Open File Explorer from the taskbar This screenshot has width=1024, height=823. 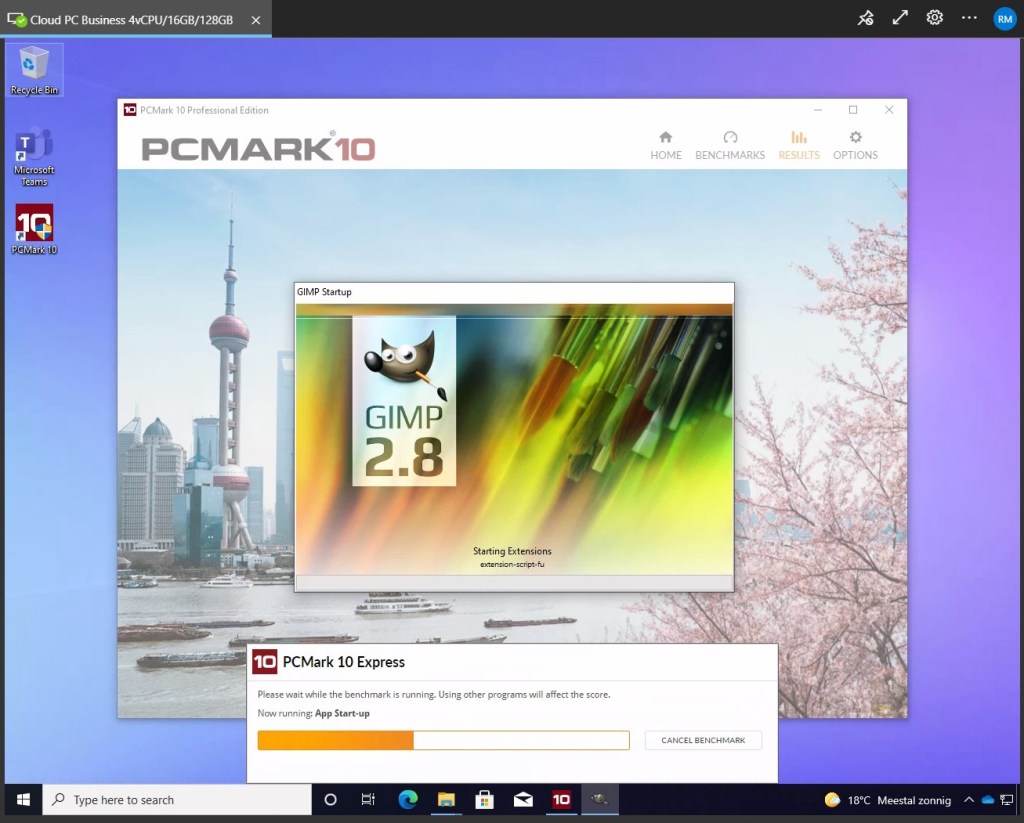(x=446, y=799)
